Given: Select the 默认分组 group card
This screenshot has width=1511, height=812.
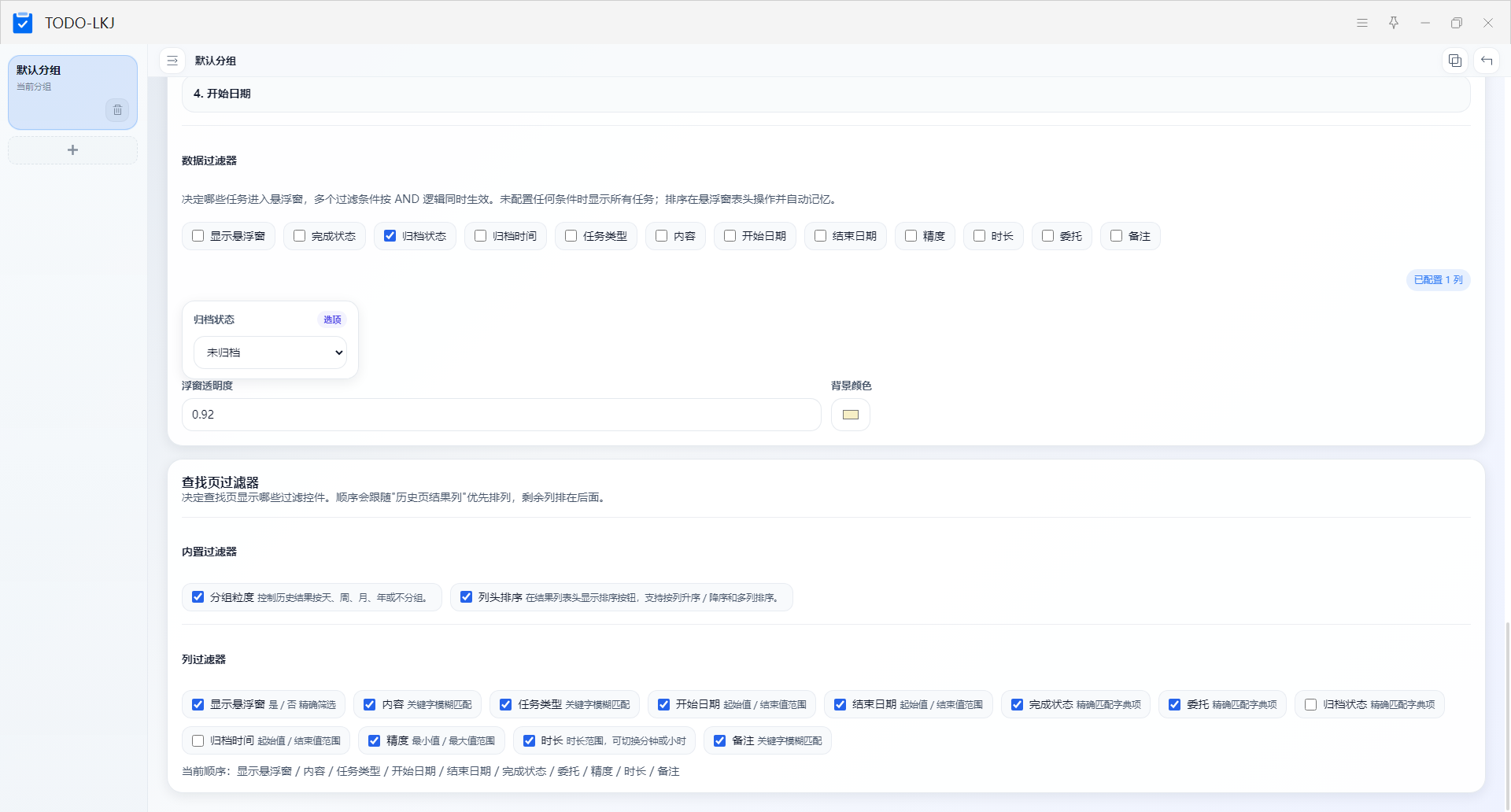Looking at the screenshot, I should pyautogui.click(x=72, y=92).
